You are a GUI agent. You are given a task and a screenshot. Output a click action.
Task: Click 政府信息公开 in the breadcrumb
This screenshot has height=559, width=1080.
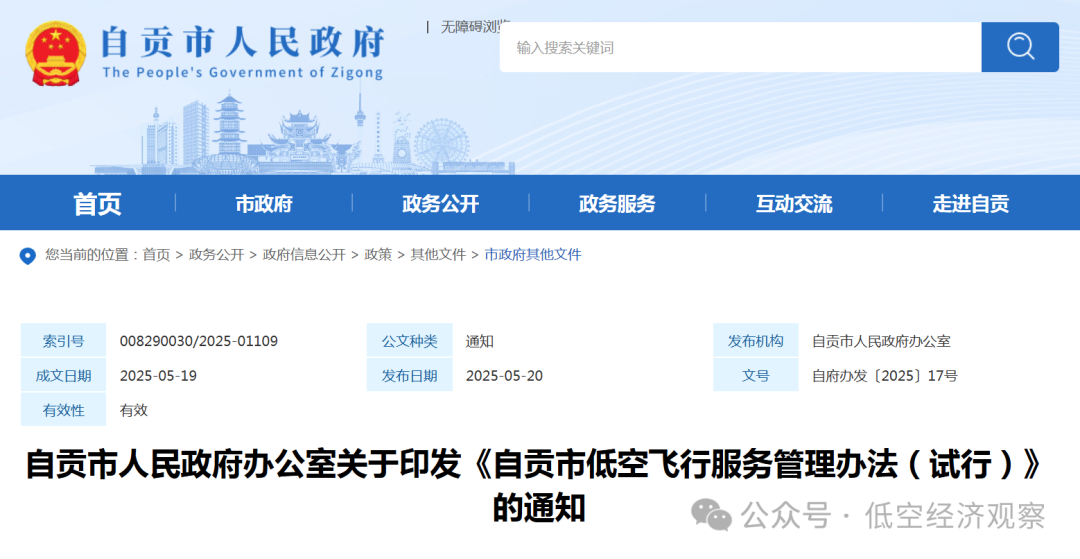click(x=304, y=255)
